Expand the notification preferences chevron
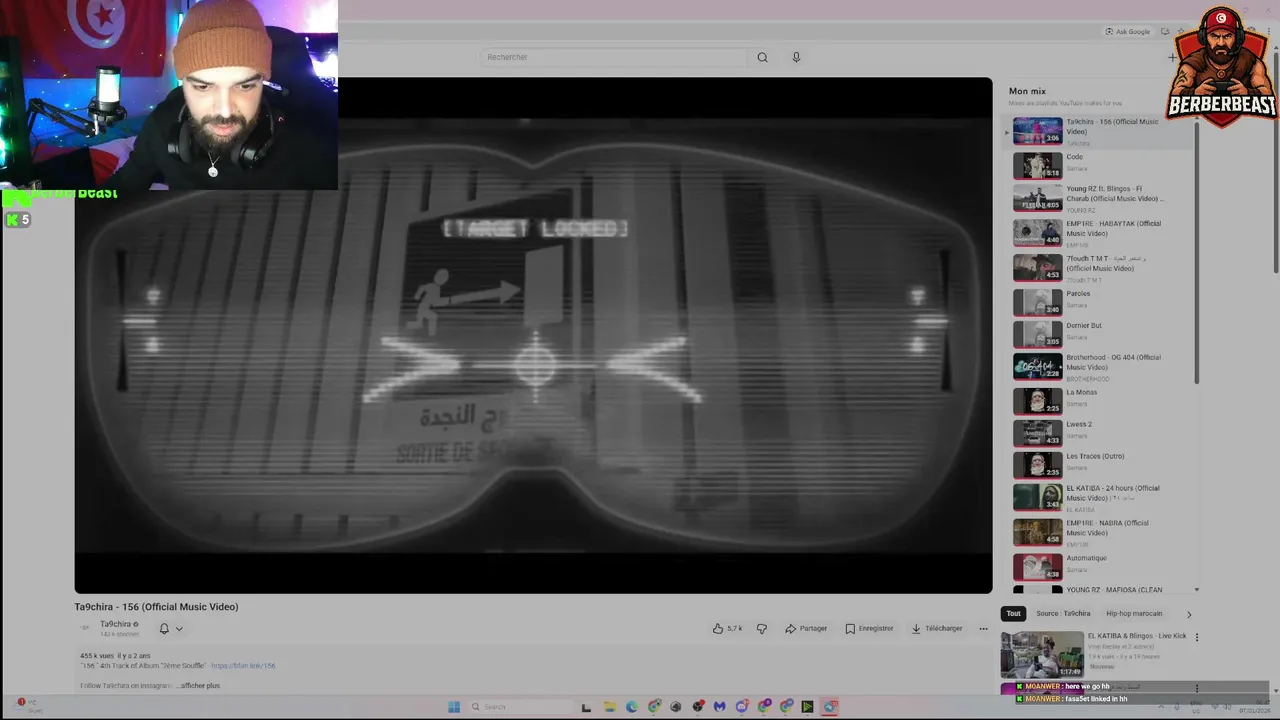Viewport: 1280px width, 720px height. tap(179, 628)
